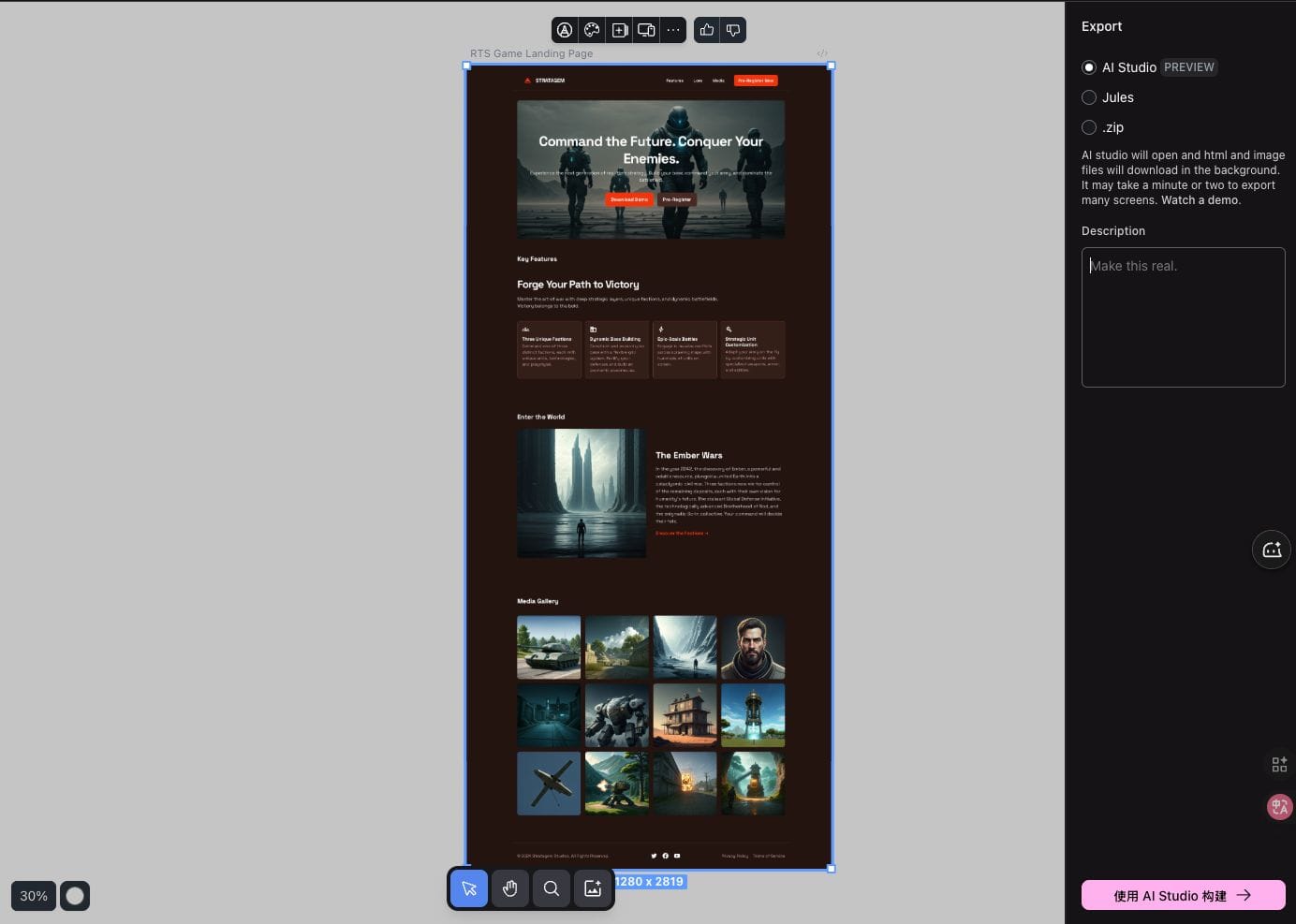Select the pointer selection tool
This screenshot has width=1296, height=924.
tap(469, 888)
